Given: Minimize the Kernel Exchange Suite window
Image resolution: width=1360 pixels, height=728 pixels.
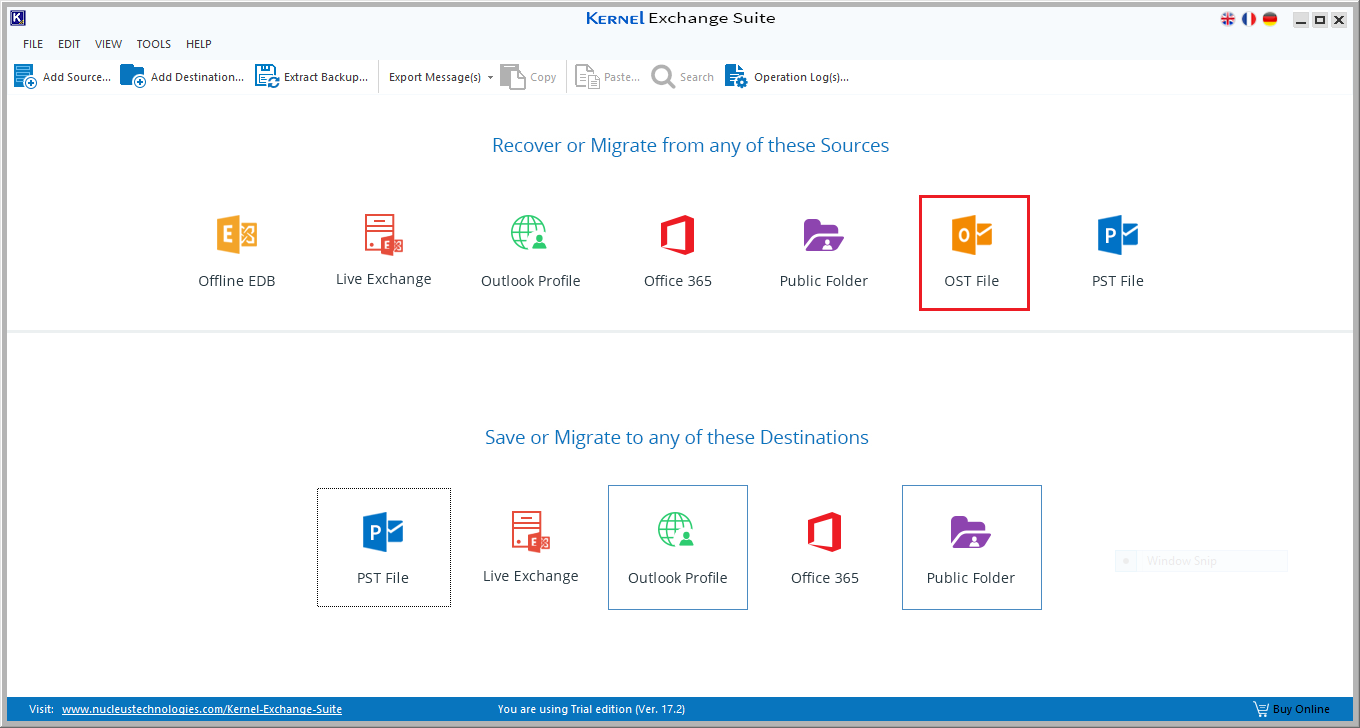Looking at the screenshot, I should click(x=1300, y=20).
